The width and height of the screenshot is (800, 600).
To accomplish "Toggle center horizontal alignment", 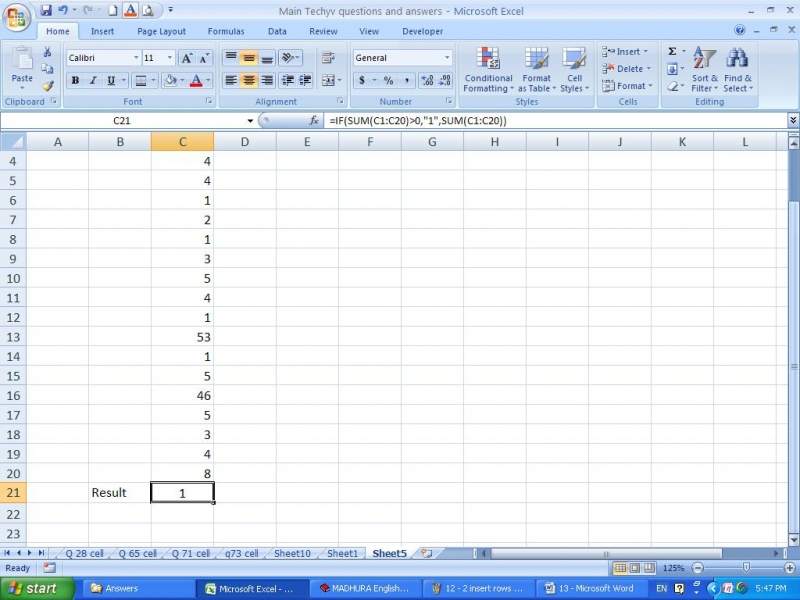I will (x=249, y=81).
